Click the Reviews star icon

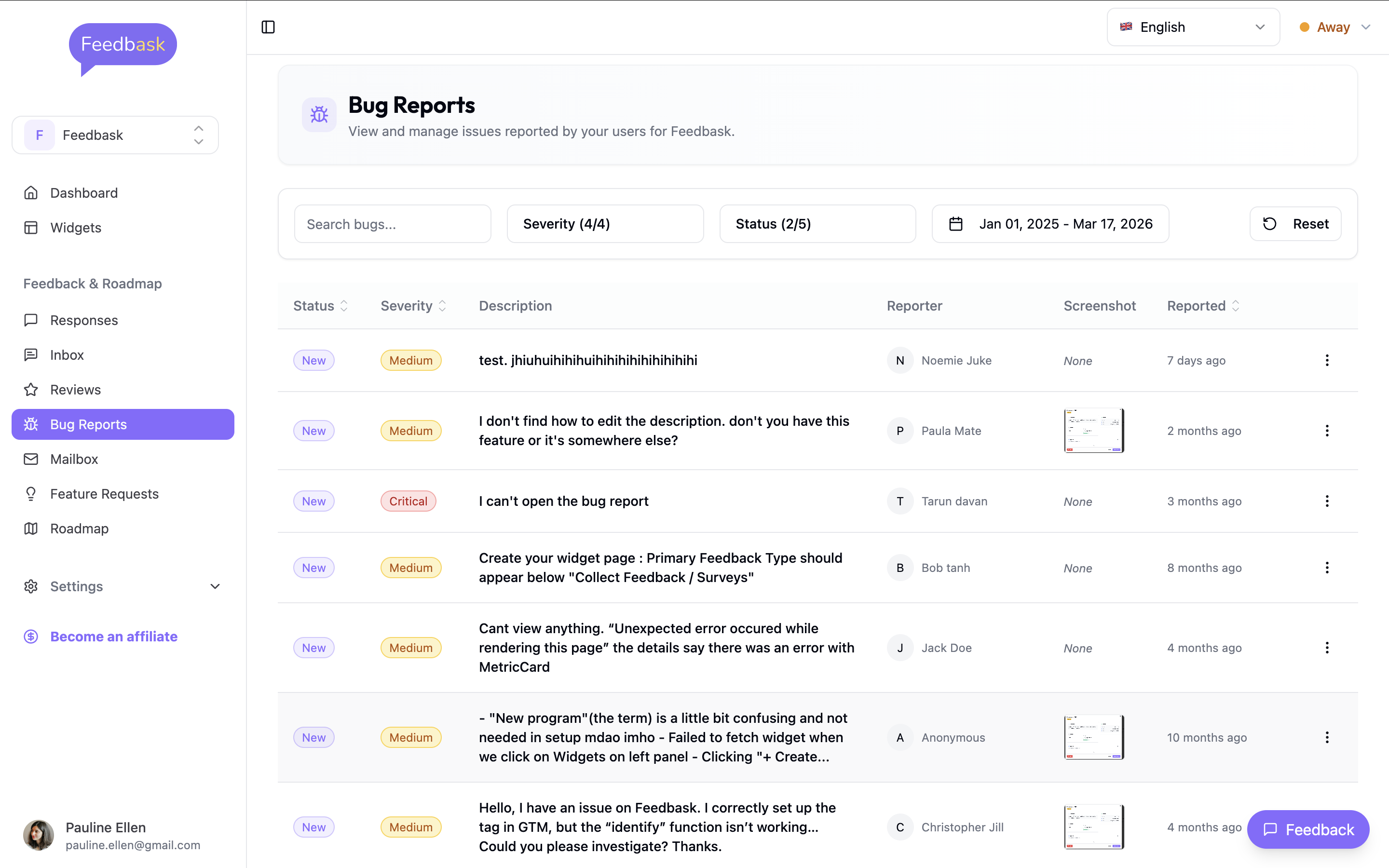coord(30,389)
